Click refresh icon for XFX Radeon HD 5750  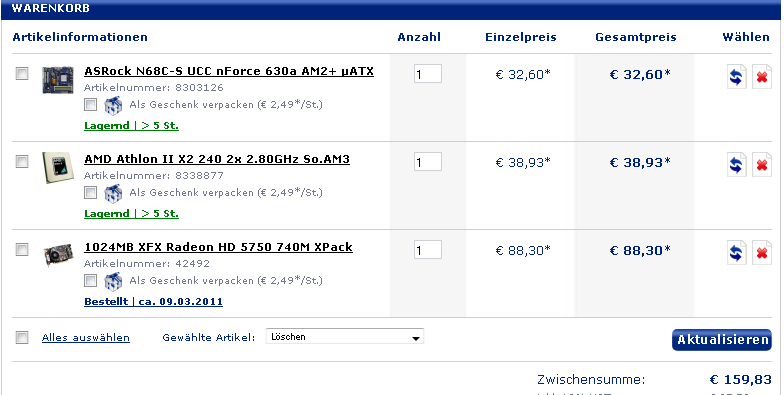pyautogui.click(x=736, y=253)
